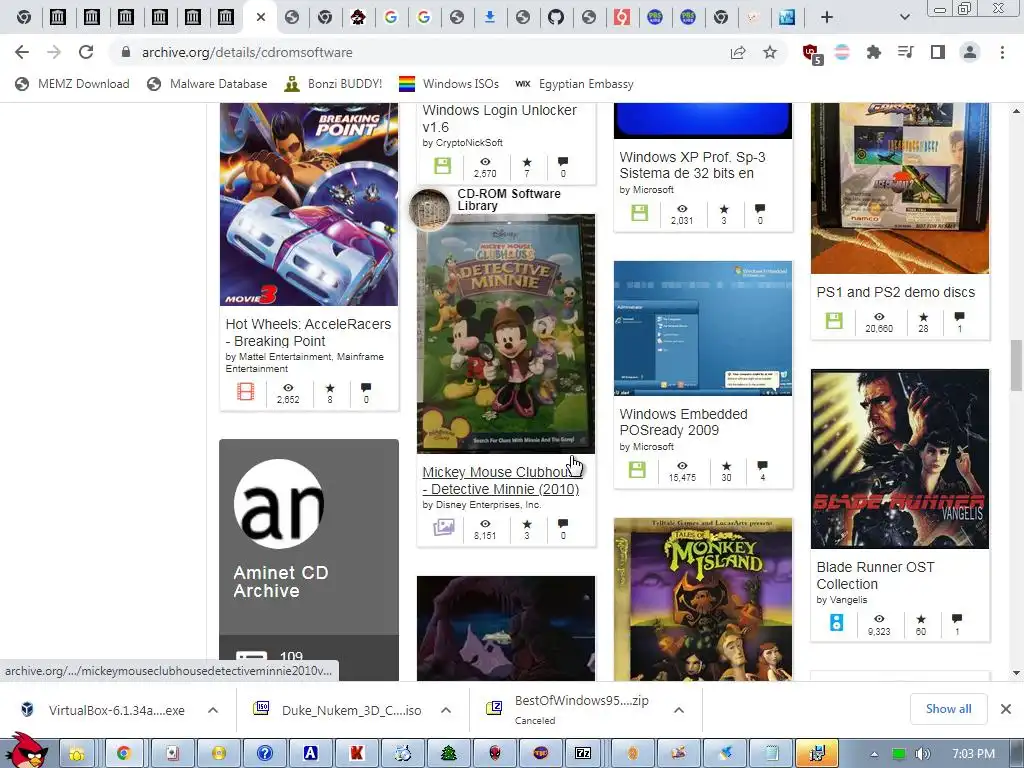Click movie film icon on Hot Wheels card
This screenshot has width=1024, height=768.
(x=246, y=392)
